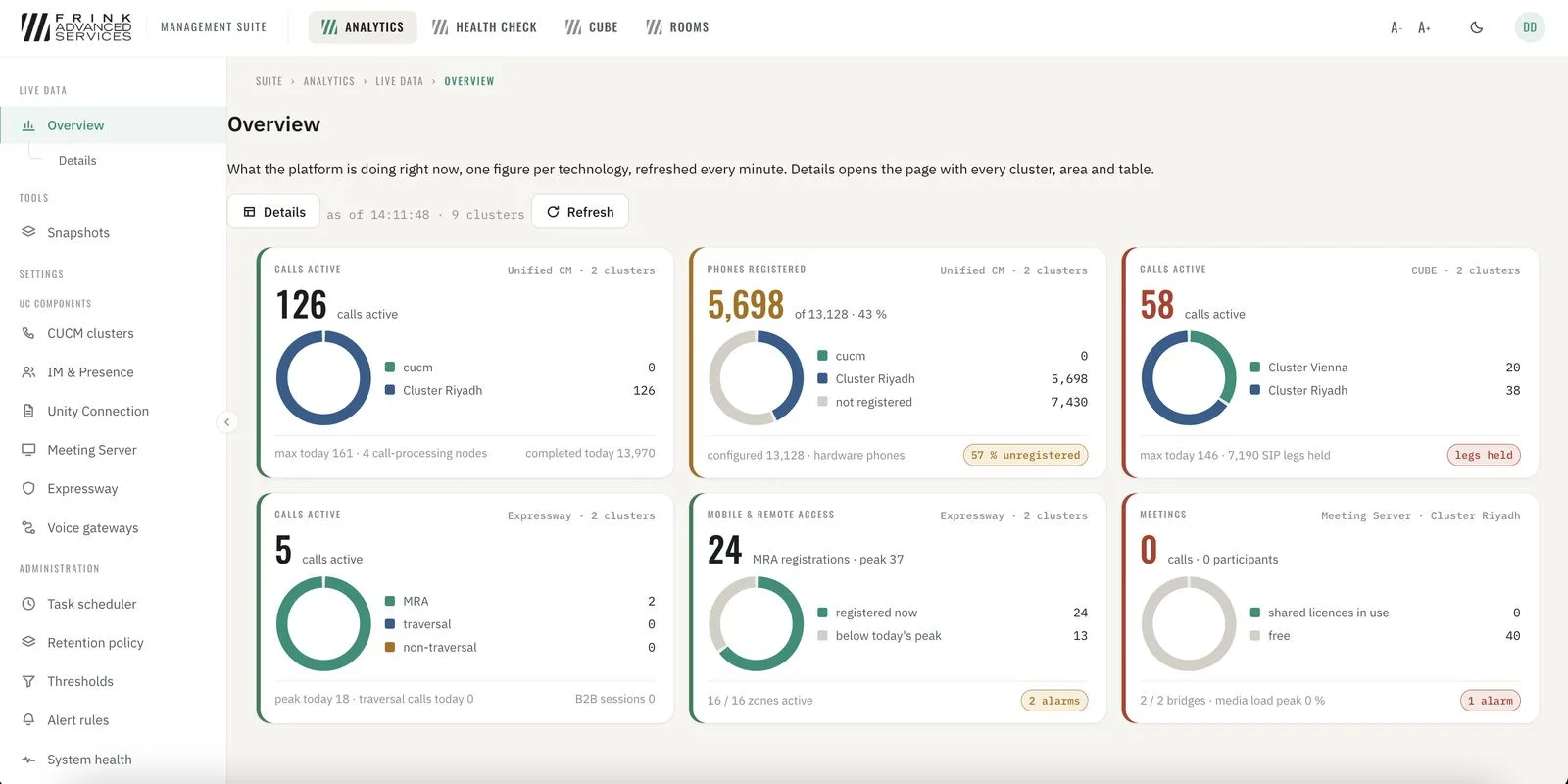Toggle dark mode moon icon

[x=1477, y=27]
